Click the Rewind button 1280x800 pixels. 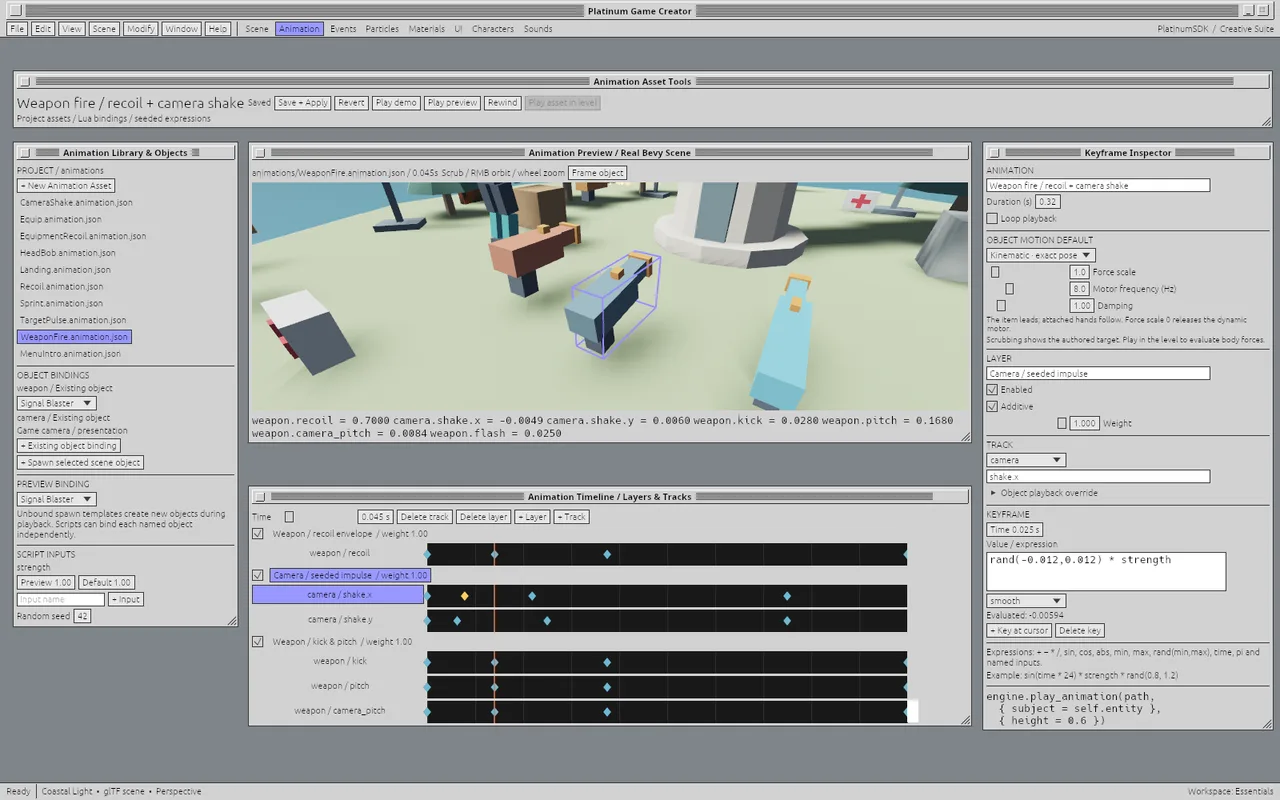(x=502, y=103)
